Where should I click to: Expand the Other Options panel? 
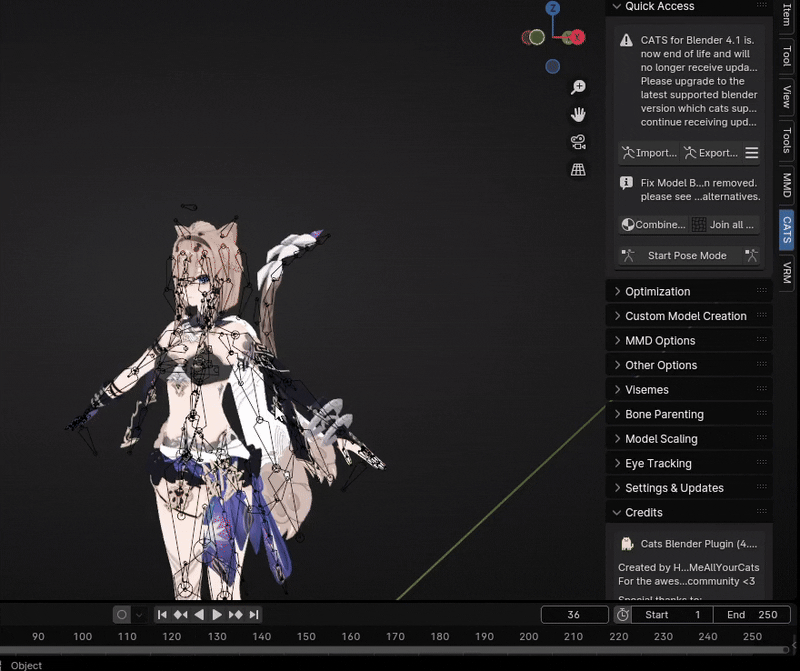(x=689, y=365)
